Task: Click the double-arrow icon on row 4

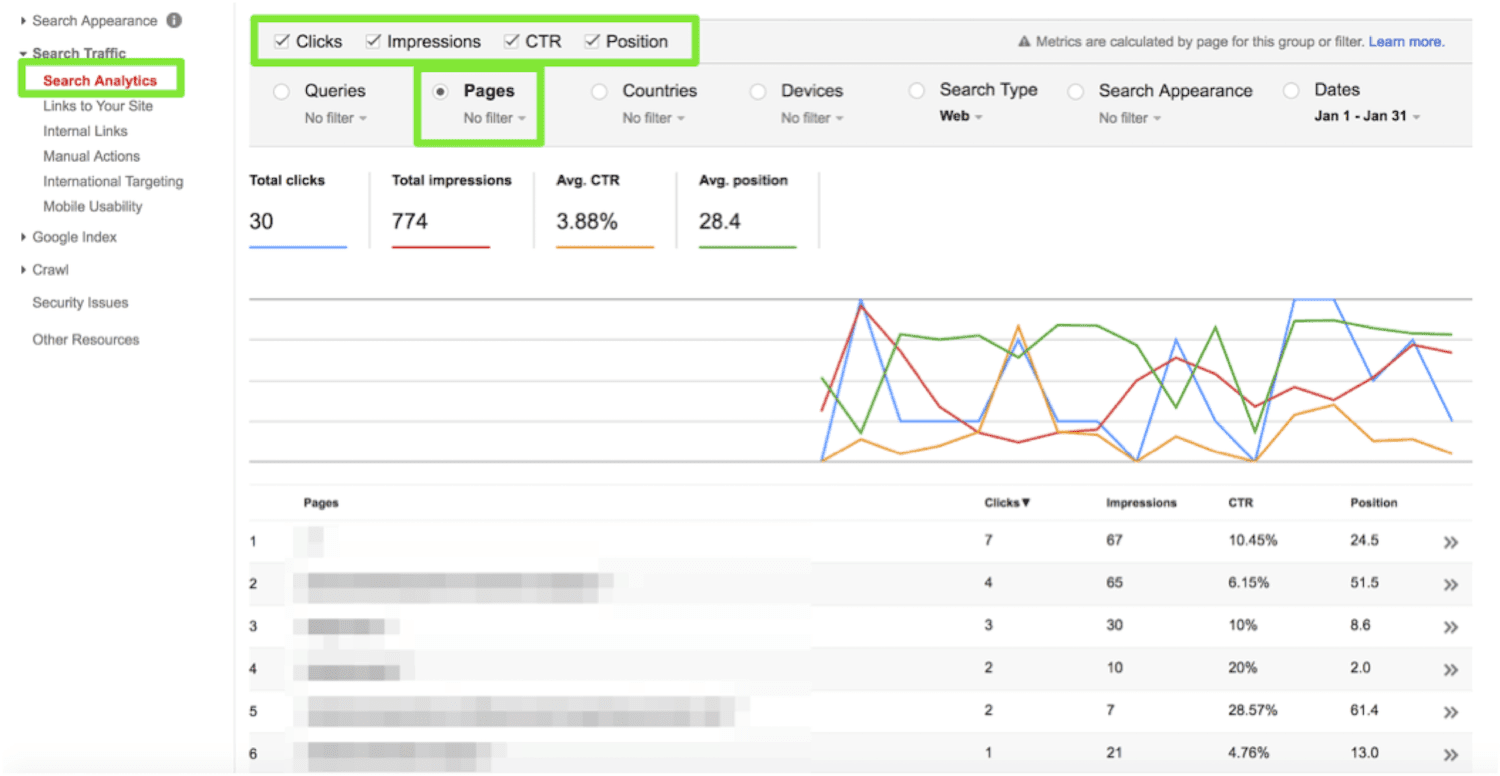Action: click(x=1451, y=668)
